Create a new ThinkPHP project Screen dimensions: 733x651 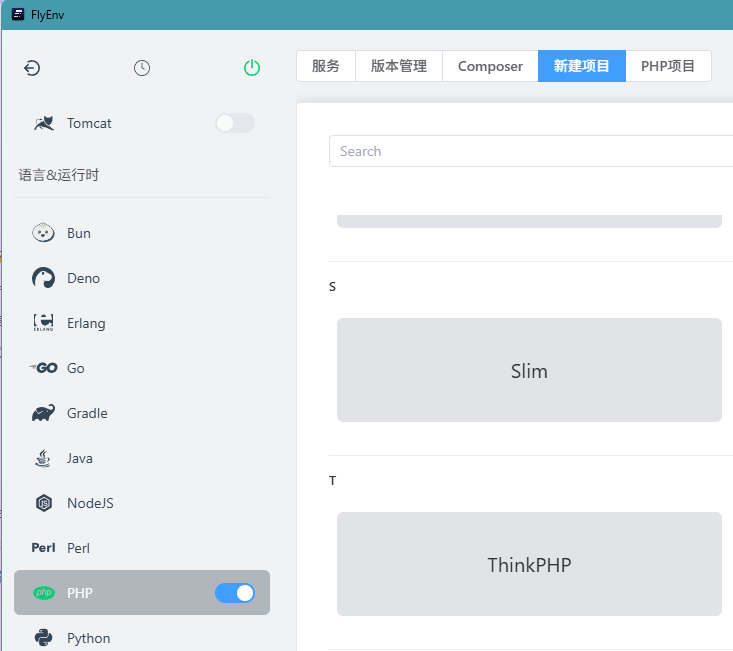click(x=529, y=564)
